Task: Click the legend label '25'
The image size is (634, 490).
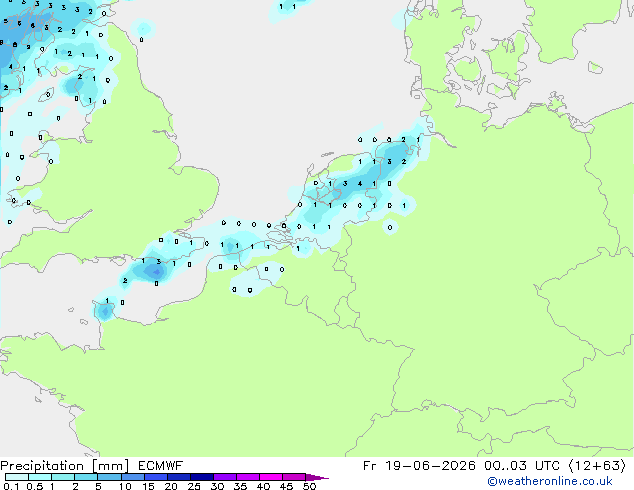Action: pos(194,486)
